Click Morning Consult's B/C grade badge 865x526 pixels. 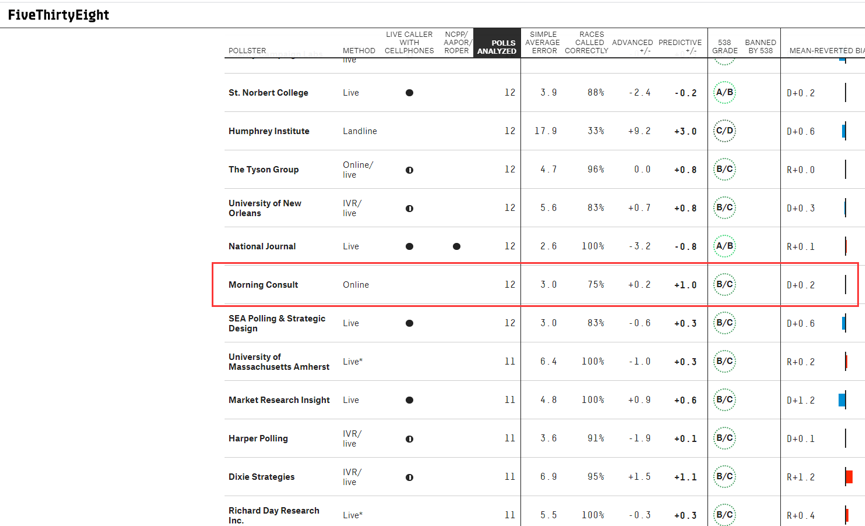724,285
